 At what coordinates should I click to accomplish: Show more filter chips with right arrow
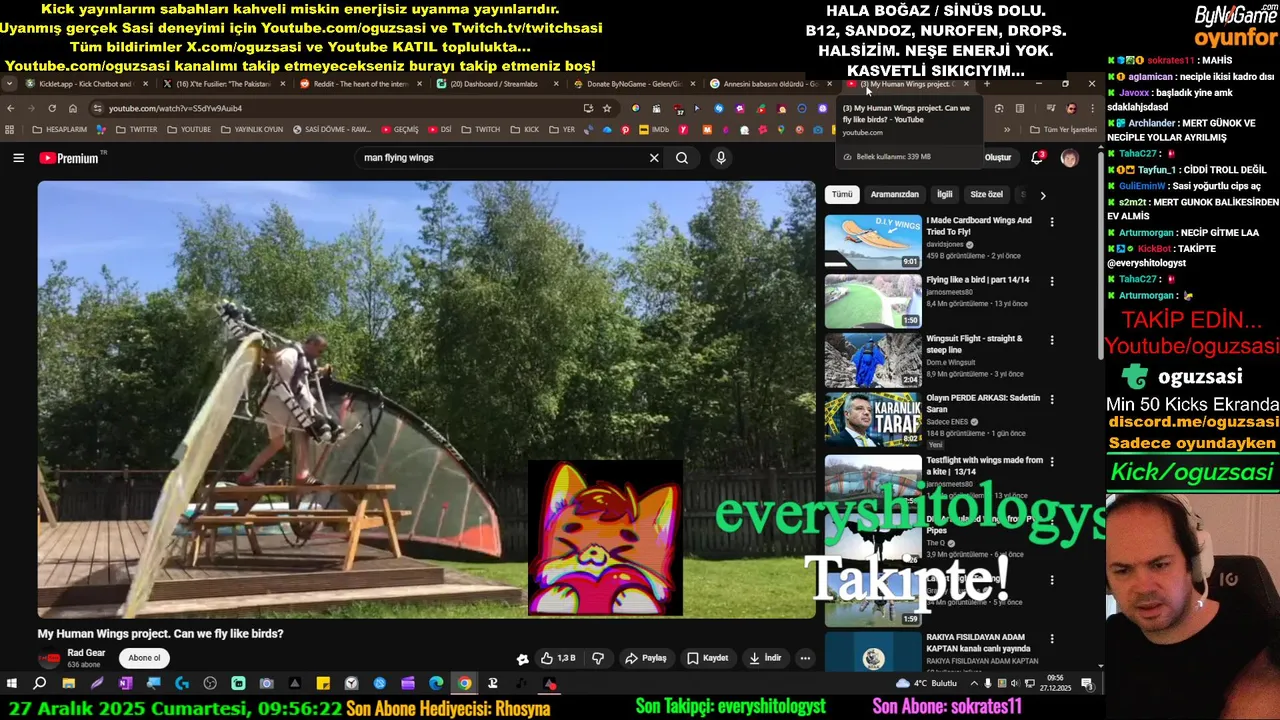[x=1042, y=195]
